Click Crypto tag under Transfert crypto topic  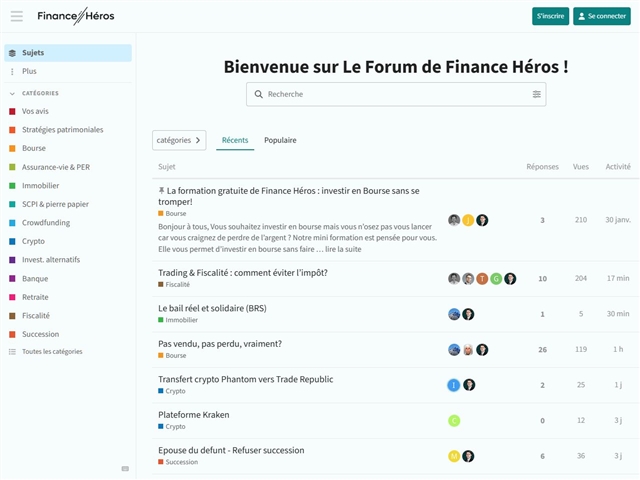pyautogui.click(x=172, y=391)
